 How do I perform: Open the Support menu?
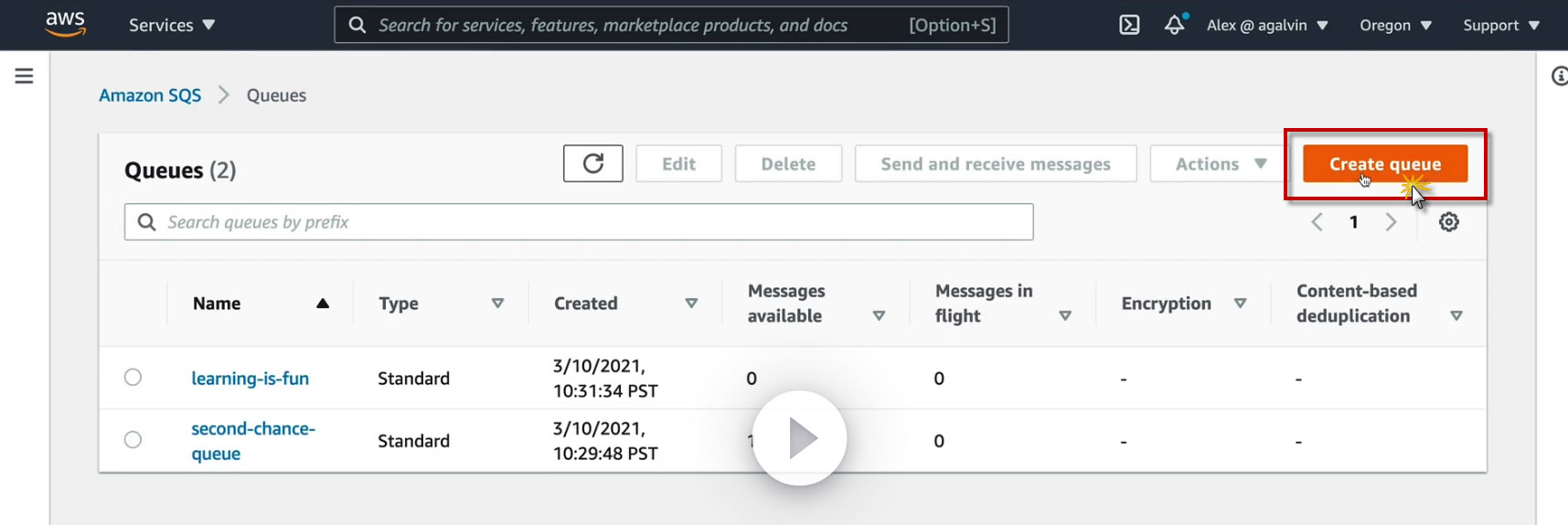tap(1500, 25)
